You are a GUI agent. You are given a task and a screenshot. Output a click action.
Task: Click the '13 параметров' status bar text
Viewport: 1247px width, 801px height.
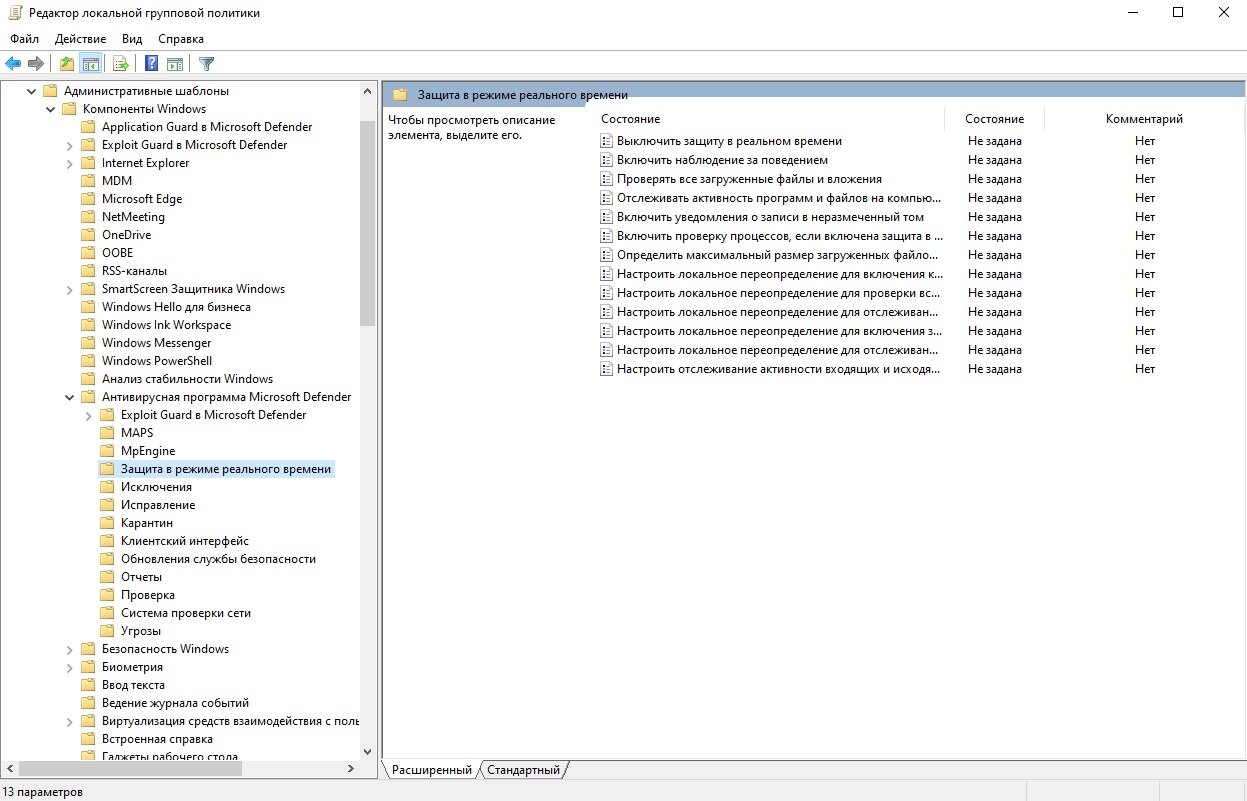(42, 792)
